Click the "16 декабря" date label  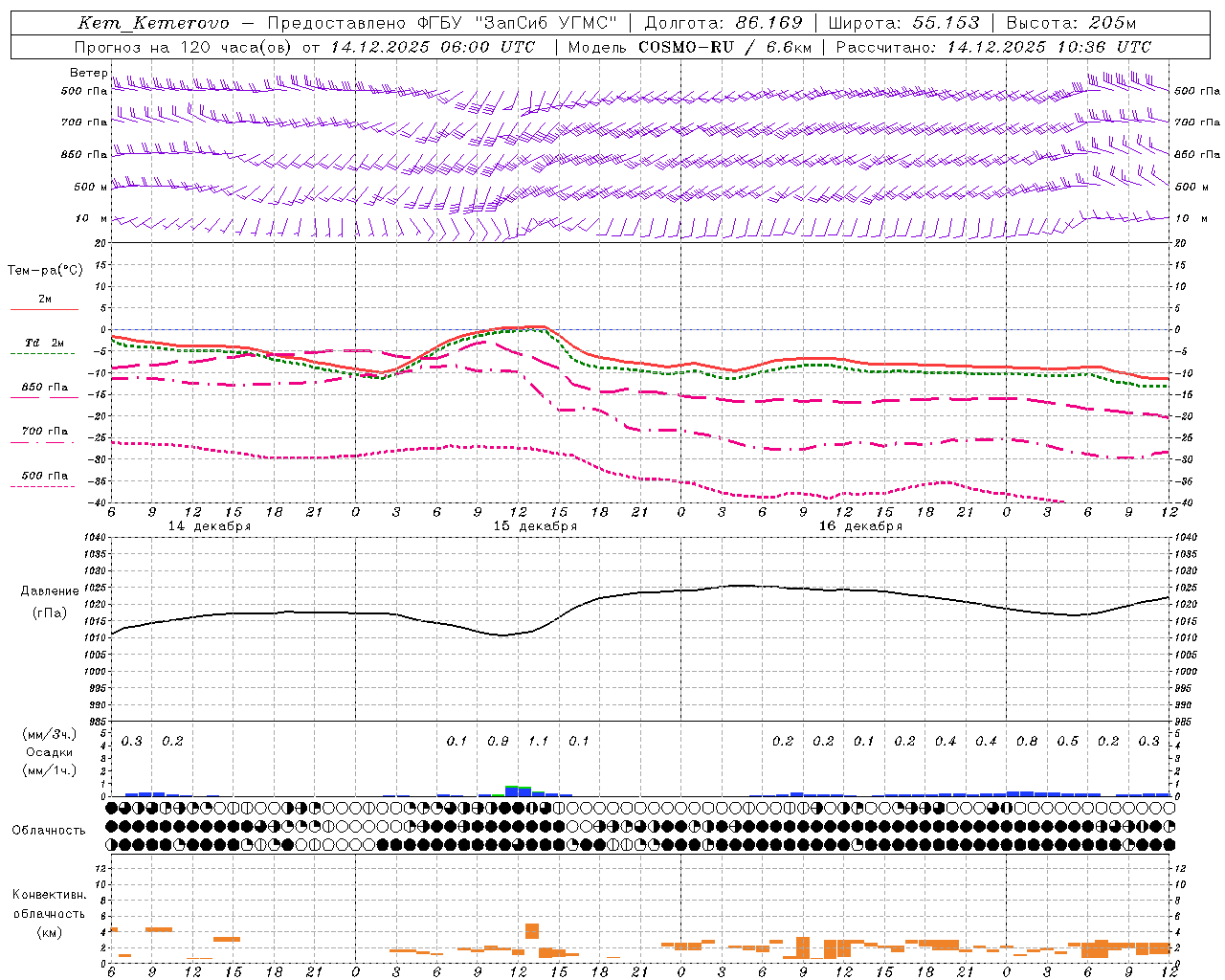click(860, 526)
